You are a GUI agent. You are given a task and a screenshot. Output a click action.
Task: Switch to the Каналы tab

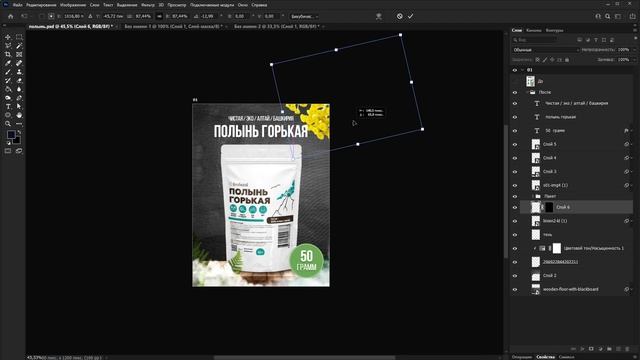tap(533, 30)
